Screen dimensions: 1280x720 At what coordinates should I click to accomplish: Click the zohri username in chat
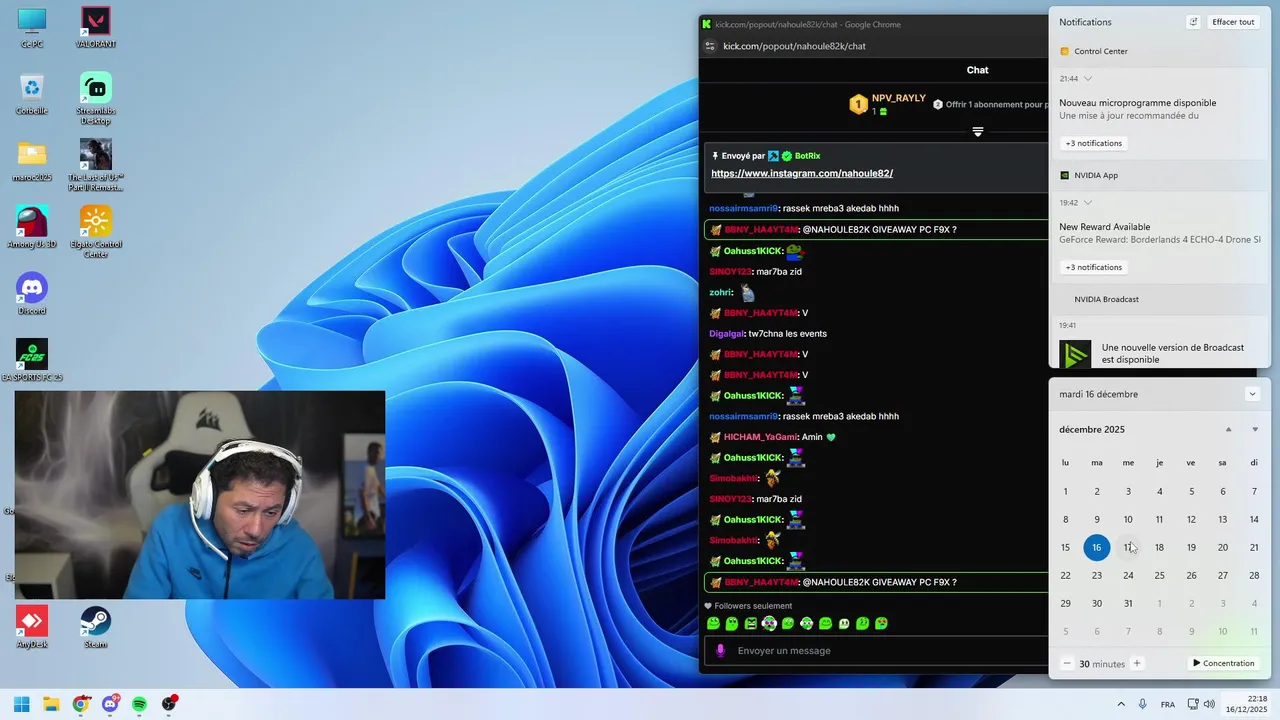point(720,292)
